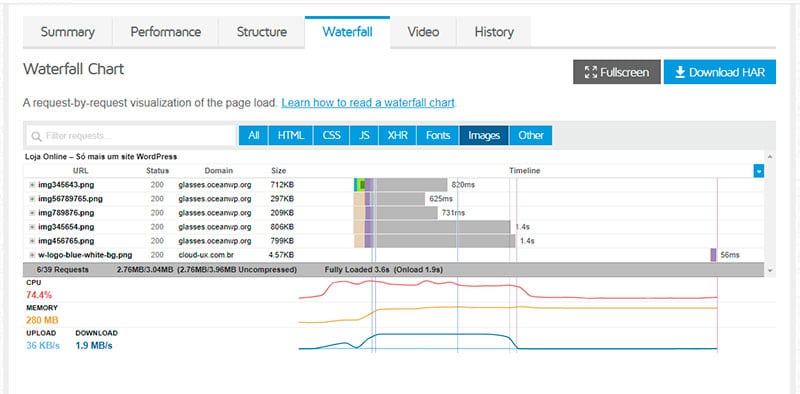
Task: Filter requests by XHR
Action: point(397,136)
